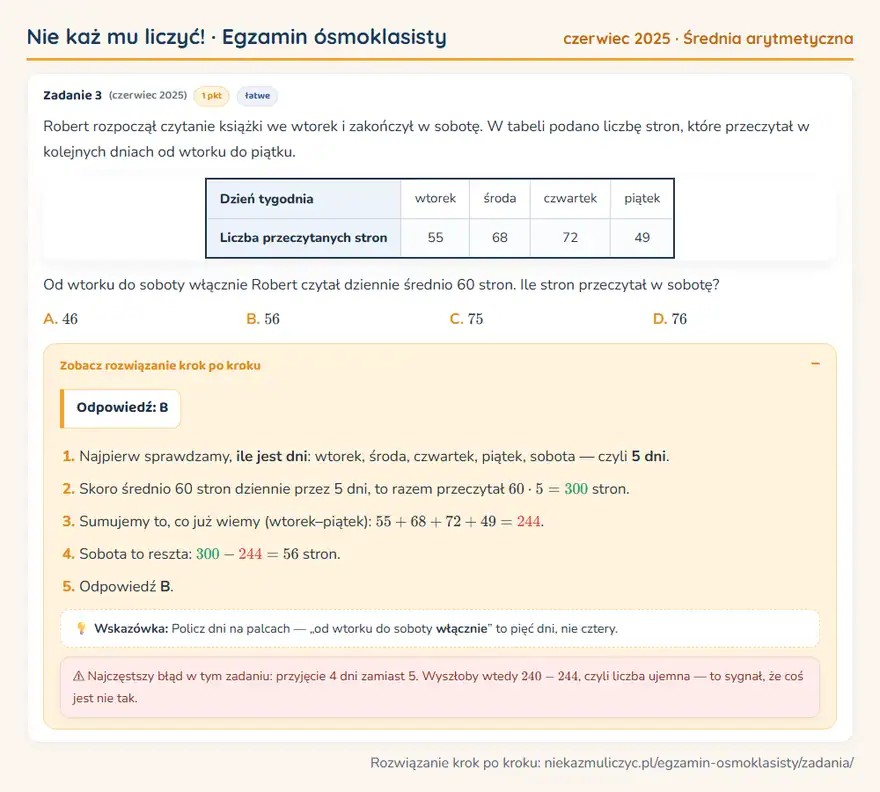Click the intro paragraph starting 'Robert rozpoczął'
Viewport: 880px width, 792px height.
(x=427, y=139)
